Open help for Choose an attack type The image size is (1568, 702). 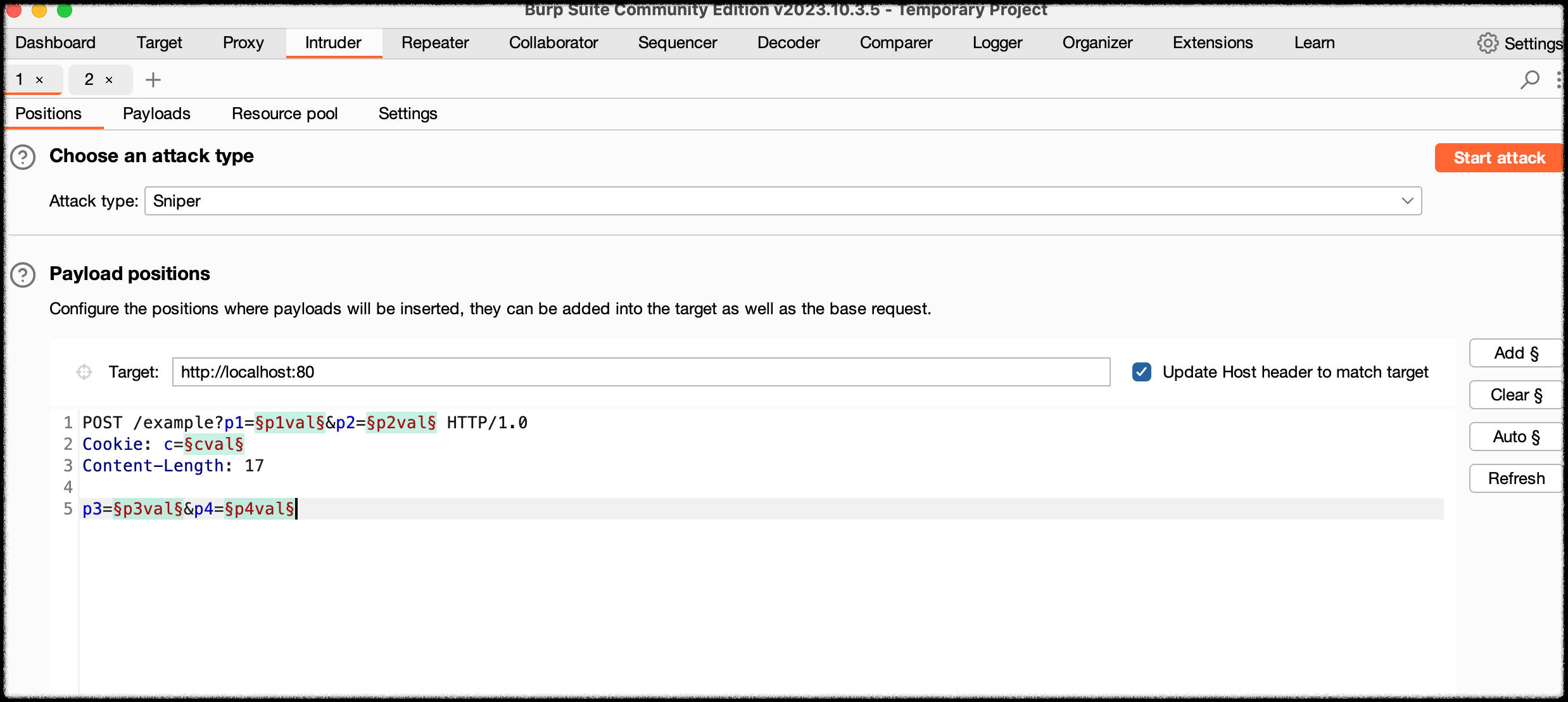click(23, 157)
